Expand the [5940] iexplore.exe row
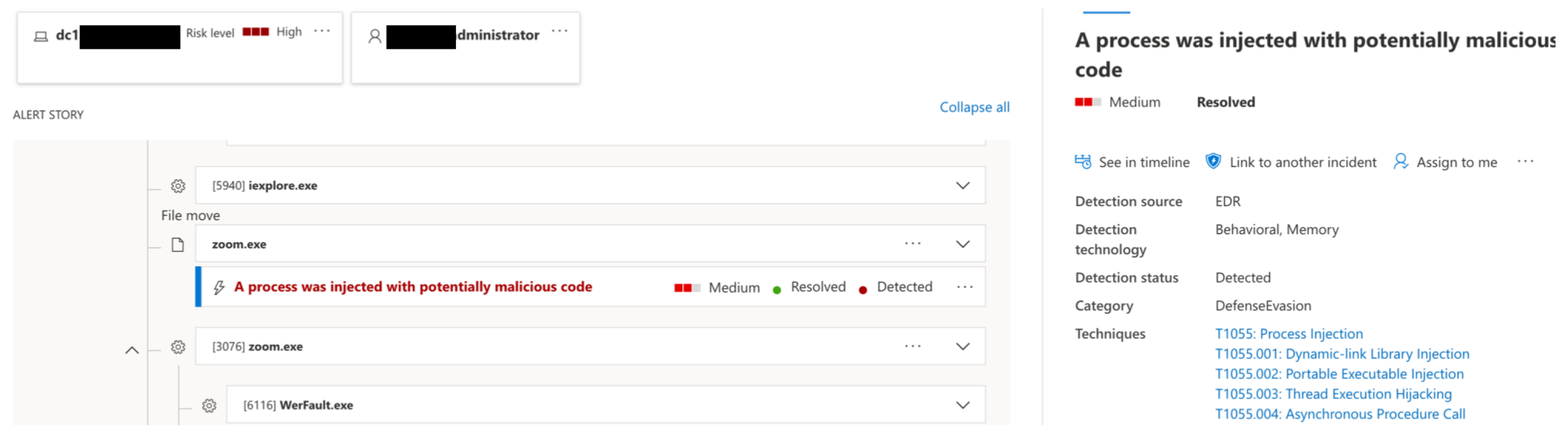Viewport: 1568px width, 437px height. [962, 186]
